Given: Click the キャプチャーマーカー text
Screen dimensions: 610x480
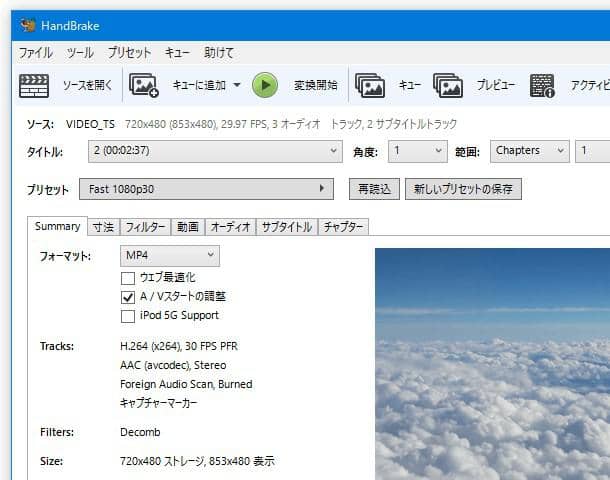Looking at the screenshot, I should point(159,403).
